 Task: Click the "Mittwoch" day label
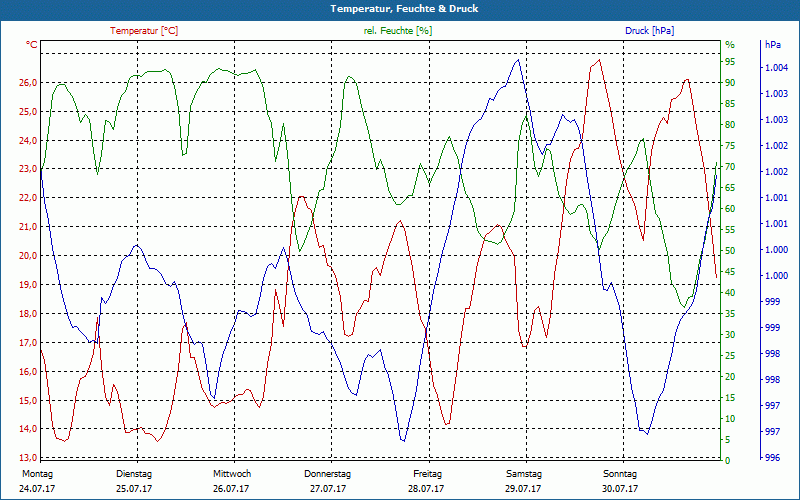click(232, 474)
